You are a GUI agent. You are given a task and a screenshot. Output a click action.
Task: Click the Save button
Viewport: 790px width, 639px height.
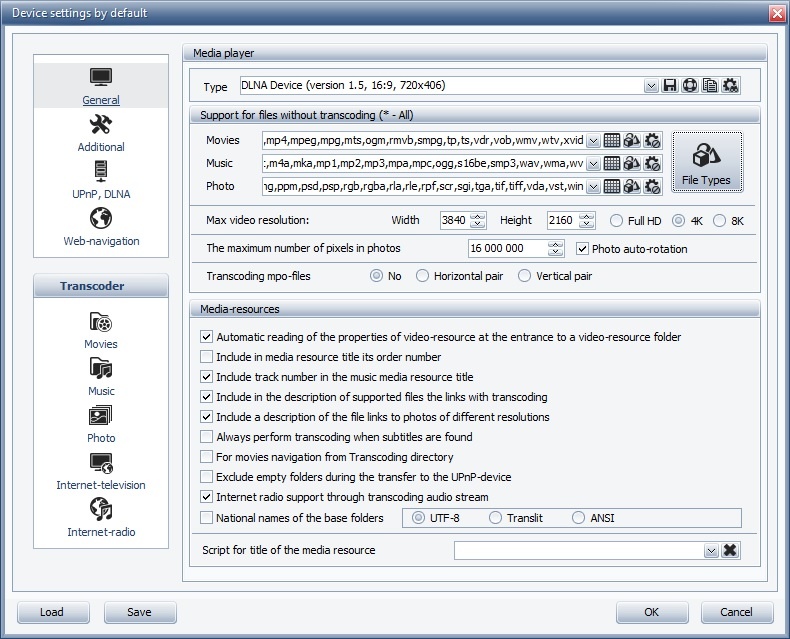pyautogui.click(x=140, y=612)
